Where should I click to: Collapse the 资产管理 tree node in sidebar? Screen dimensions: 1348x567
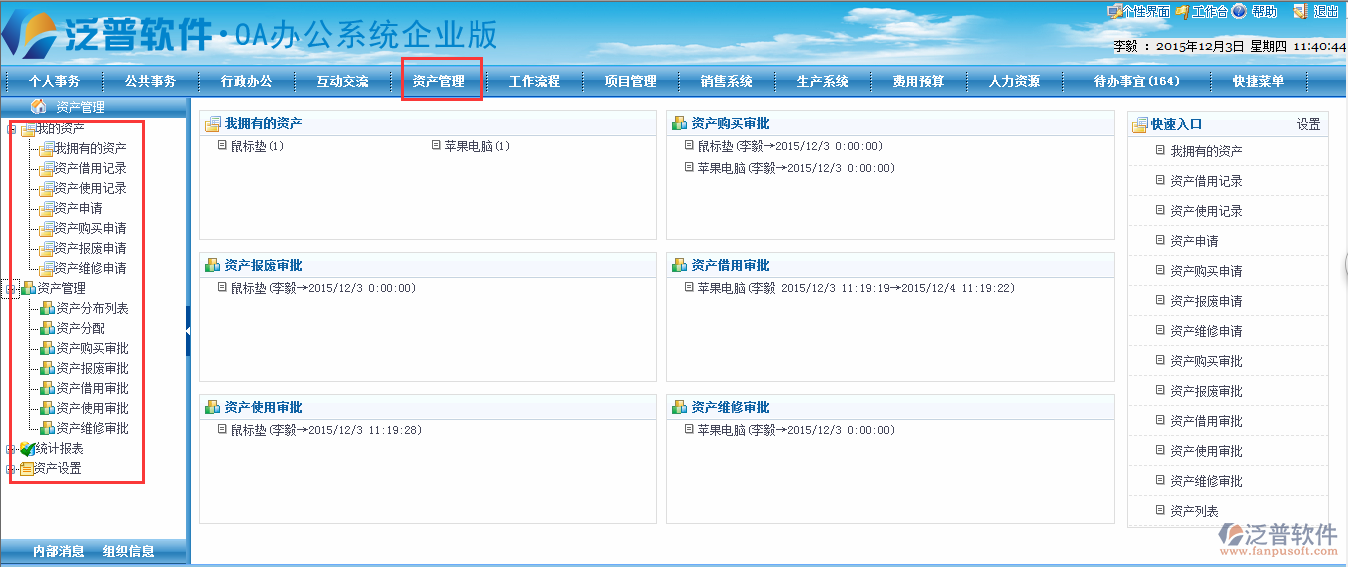(x=12, y=289)
